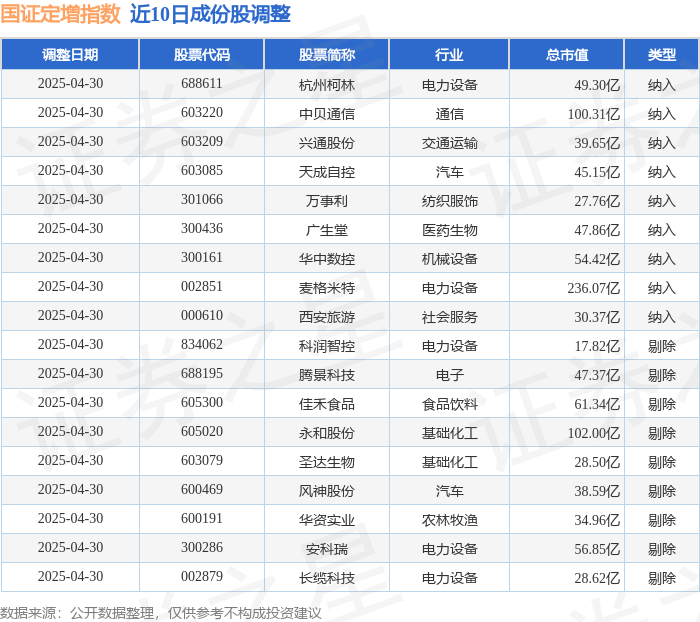The image size is (700, 622).
Task: Click stock code 600469
Action: coord(202,490)
